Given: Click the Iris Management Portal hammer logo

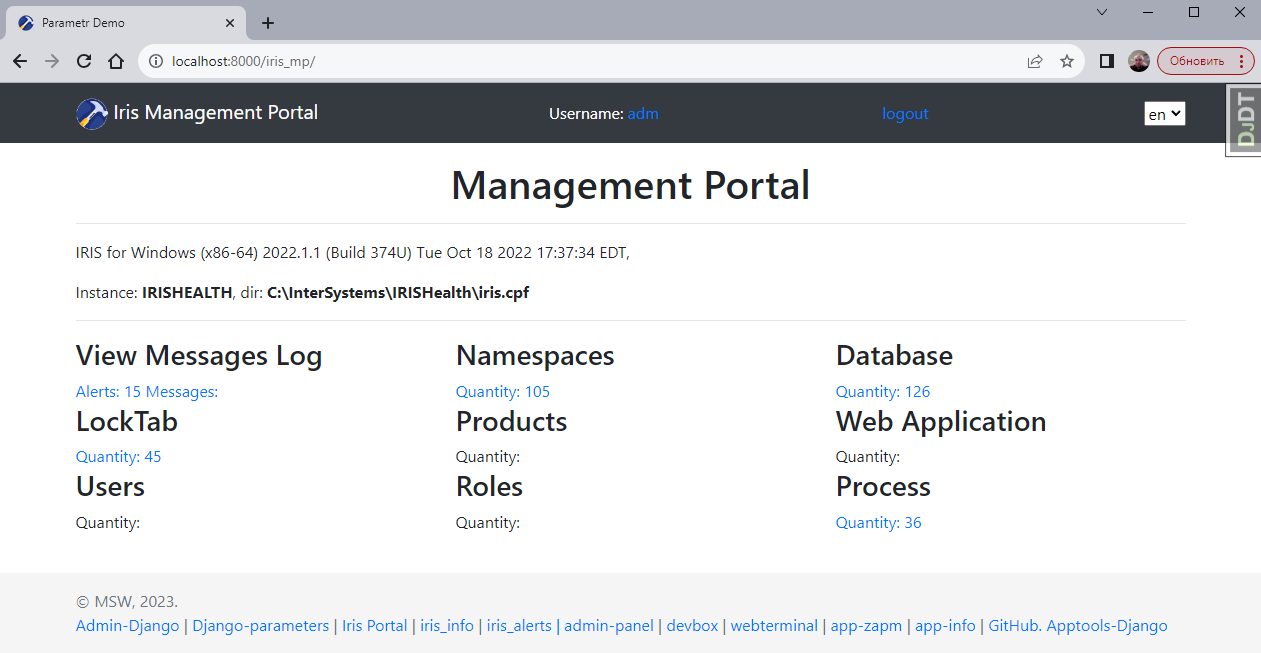Looking at the screenshot, I should click(92, 114).
